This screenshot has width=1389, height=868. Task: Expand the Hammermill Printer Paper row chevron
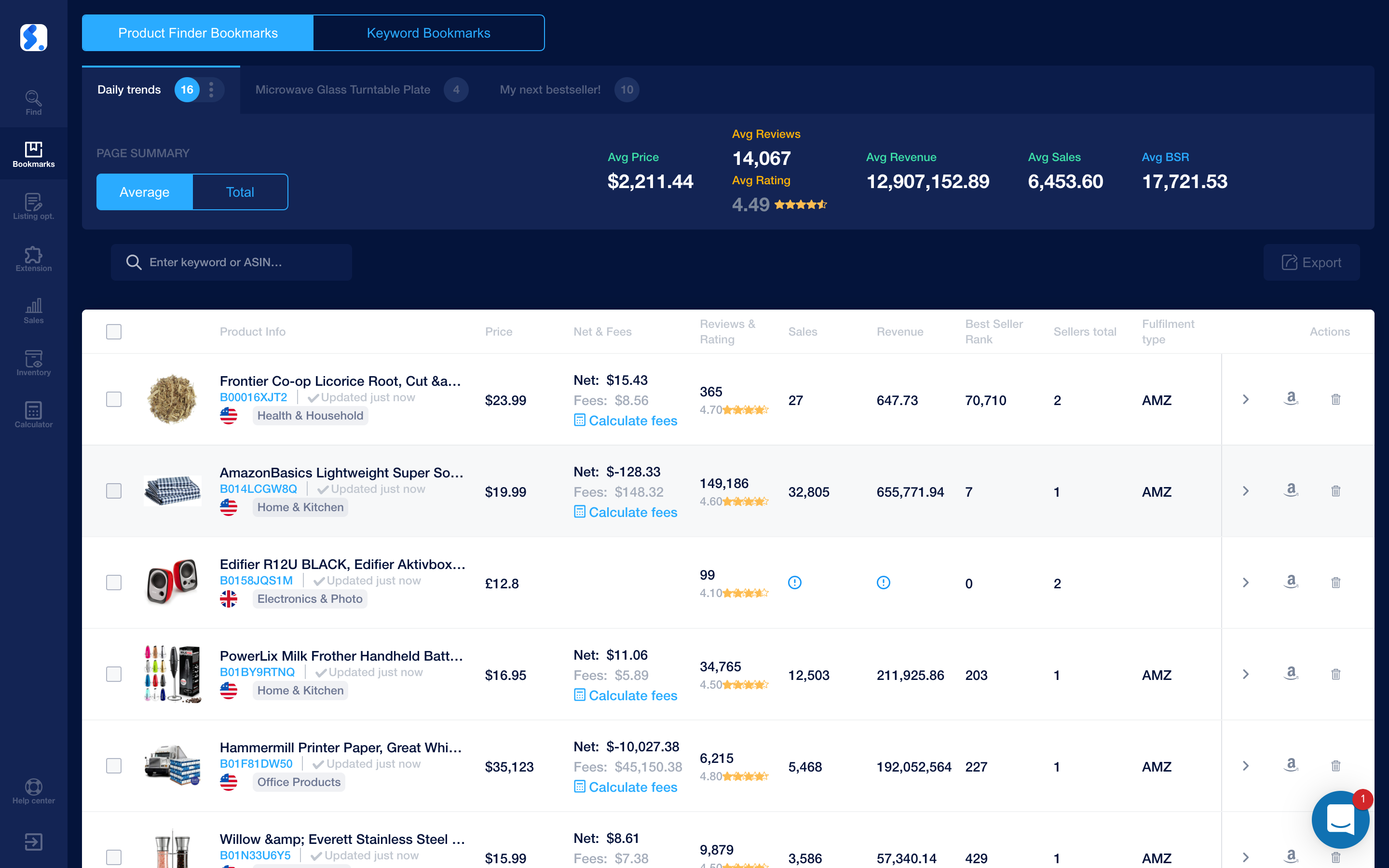pos(1245,766)
